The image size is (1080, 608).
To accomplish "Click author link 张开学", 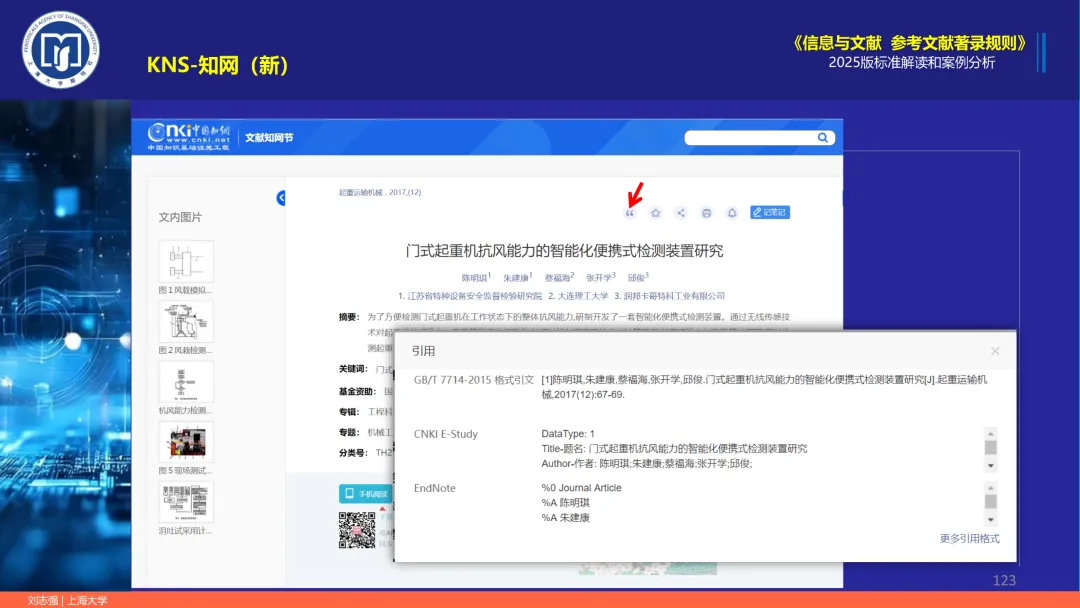I will 599,277.
